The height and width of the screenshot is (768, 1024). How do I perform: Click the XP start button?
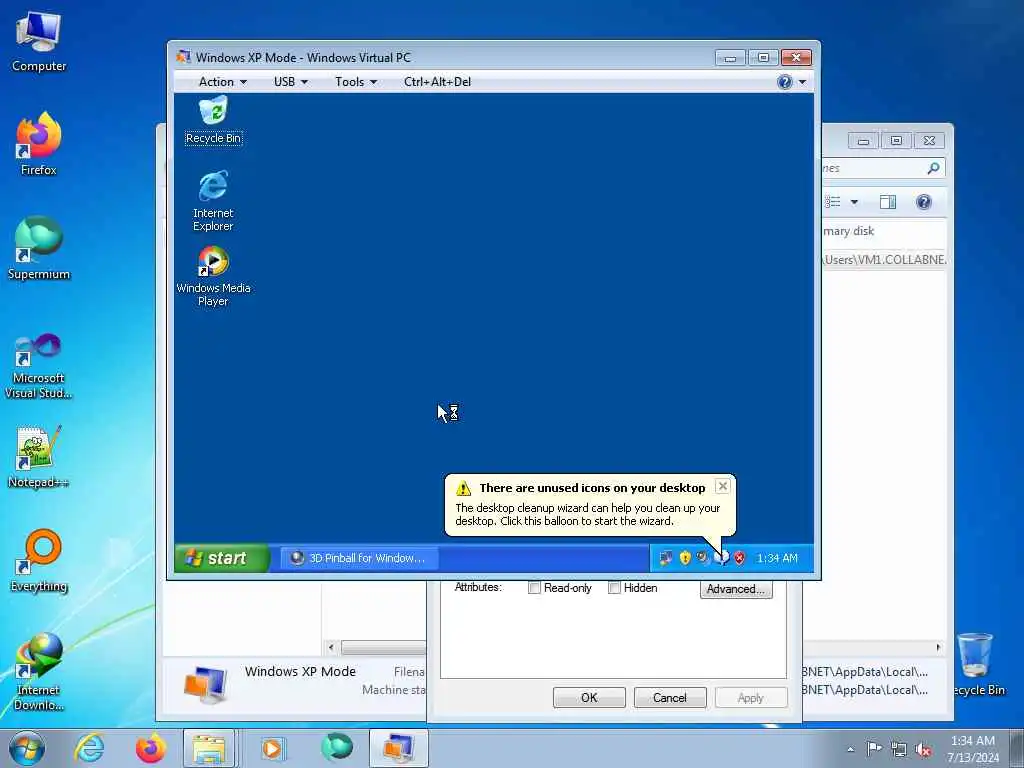[x=222, y=558]
